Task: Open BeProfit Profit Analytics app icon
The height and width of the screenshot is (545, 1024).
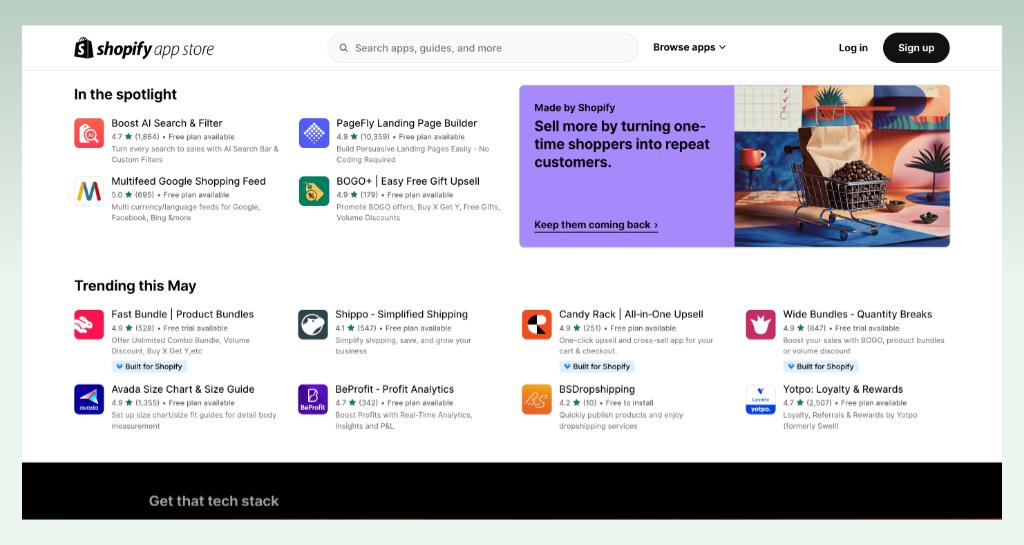Action: coord(313,399)
